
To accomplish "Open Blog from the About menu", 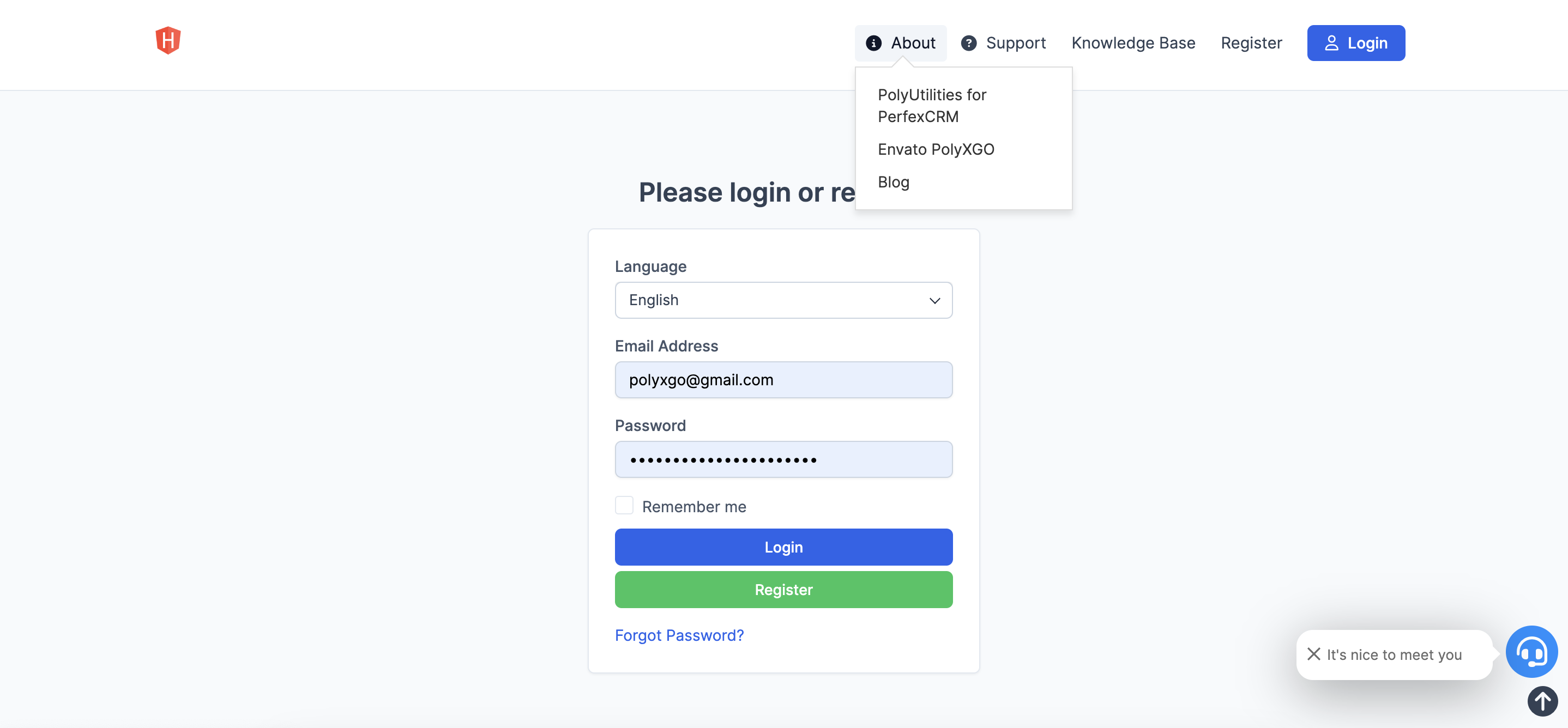I will tap(894, 181).
